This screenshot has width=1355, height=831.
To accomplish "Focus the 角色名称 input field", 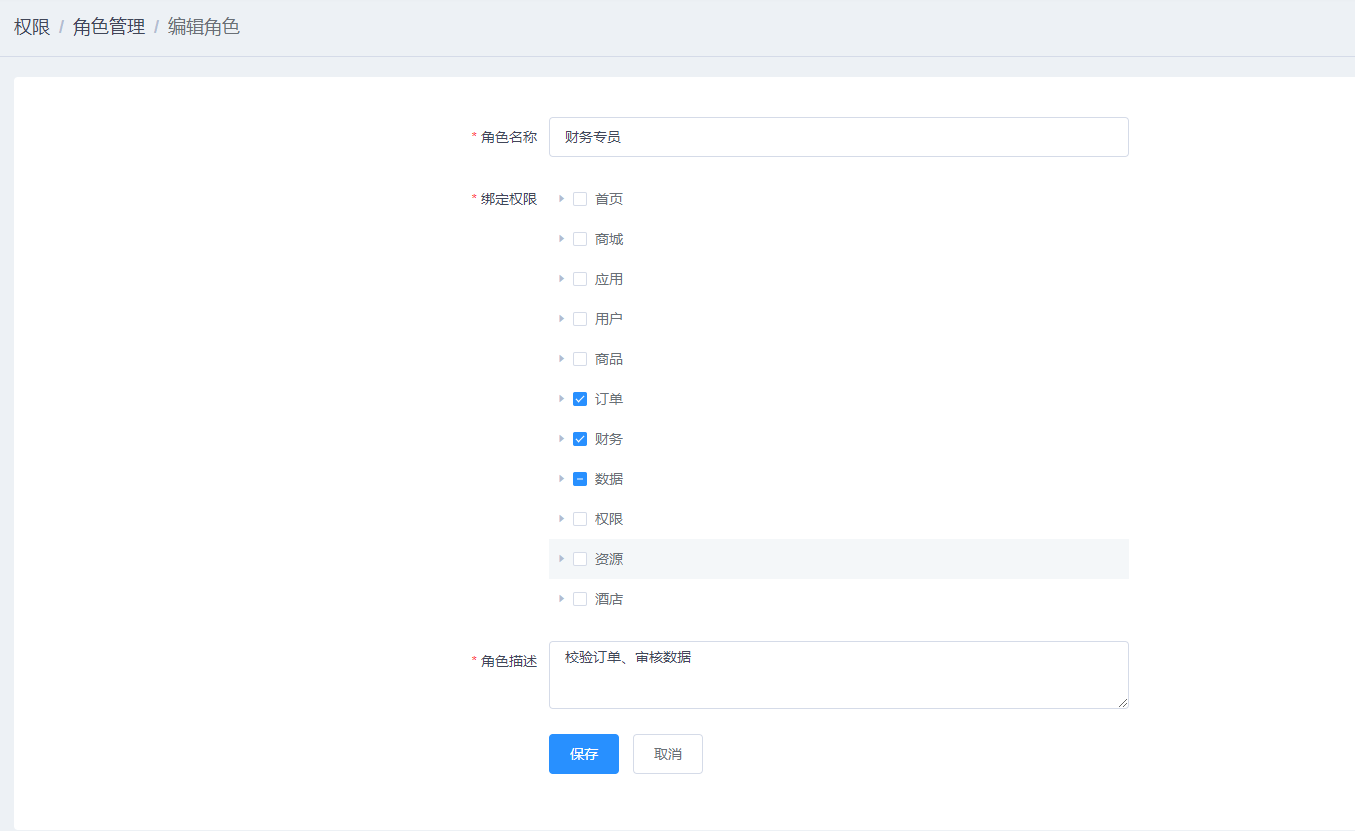I will coord(838,137).
